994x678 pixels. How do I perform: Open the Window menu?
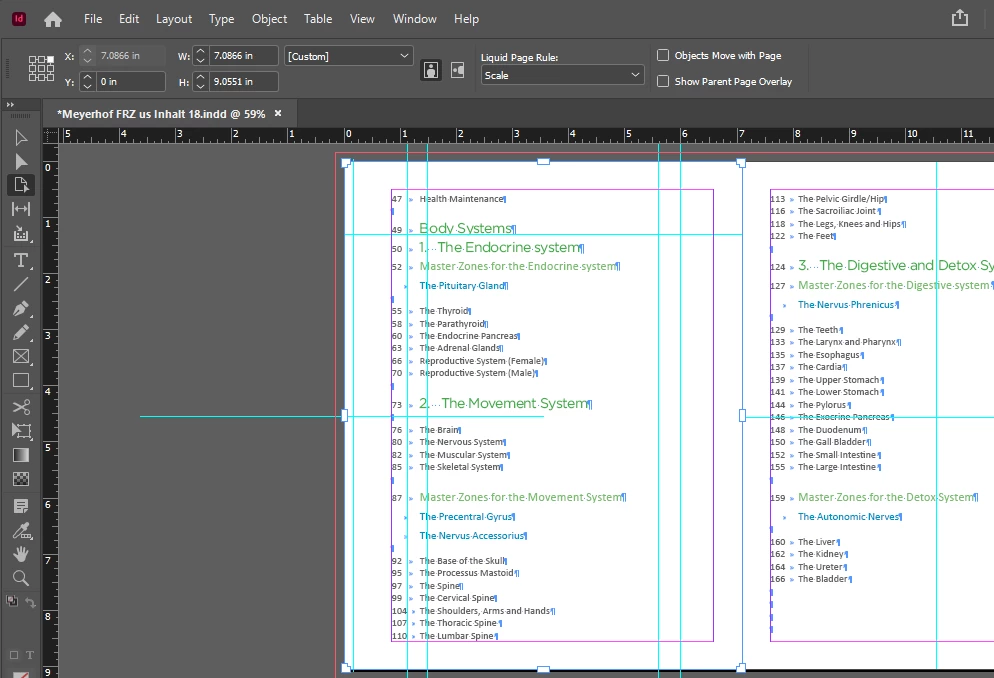click(415, 19)
